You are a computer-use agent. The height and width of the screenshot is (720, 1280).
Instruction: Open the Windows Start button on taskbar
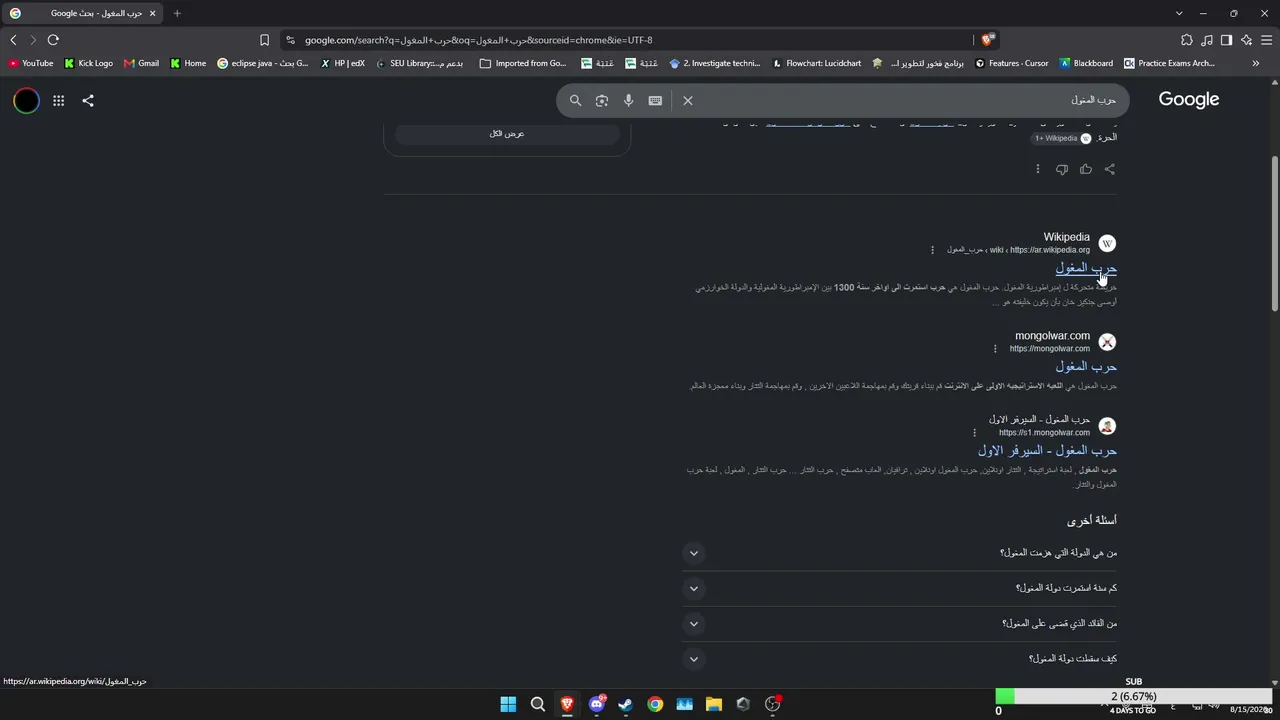pos(508,704)
